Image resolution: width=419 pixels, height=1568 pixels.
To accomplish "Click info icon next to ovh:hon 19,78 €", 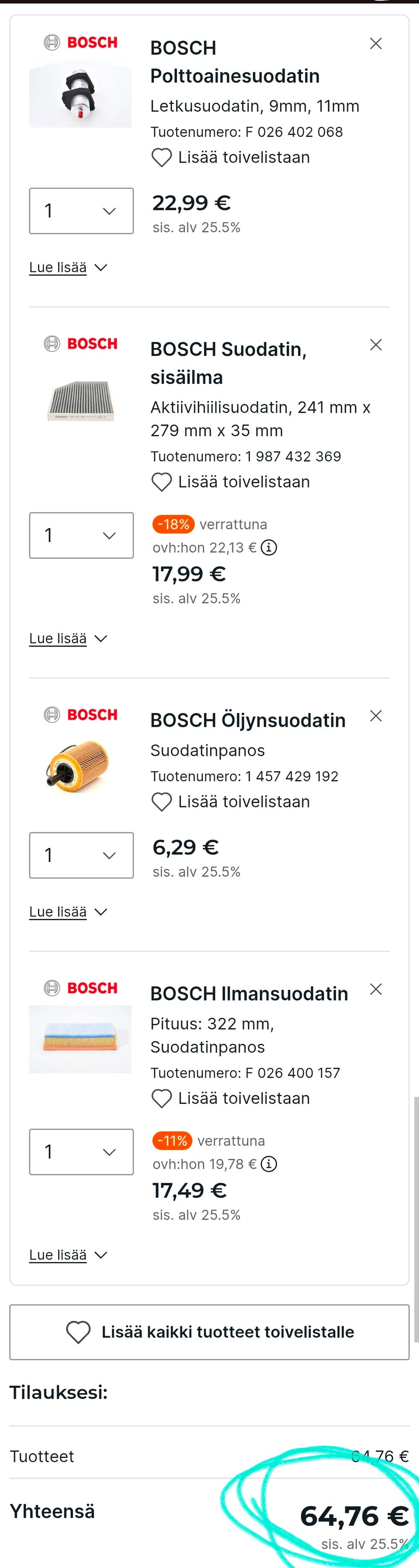I will click(268, 1165).
